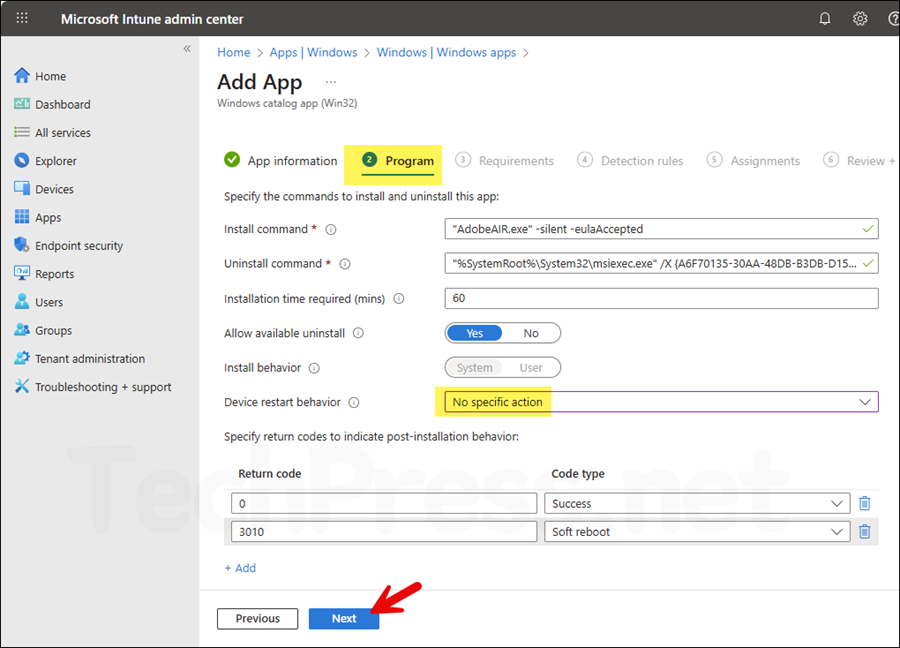Go to the Detection rules step tab
This screenshot has width=900, height=648.
[x=630, y=161]
